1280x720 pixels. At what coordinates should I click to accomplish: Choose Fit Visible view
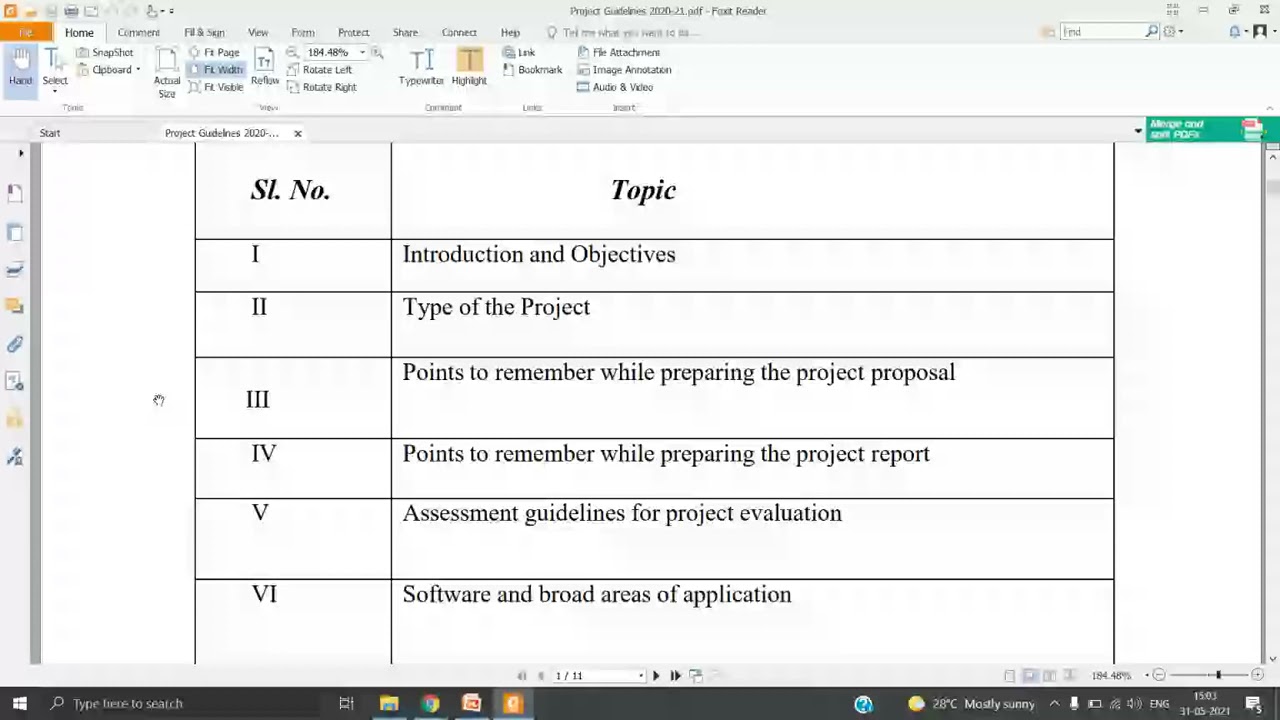tap(215, 87)
